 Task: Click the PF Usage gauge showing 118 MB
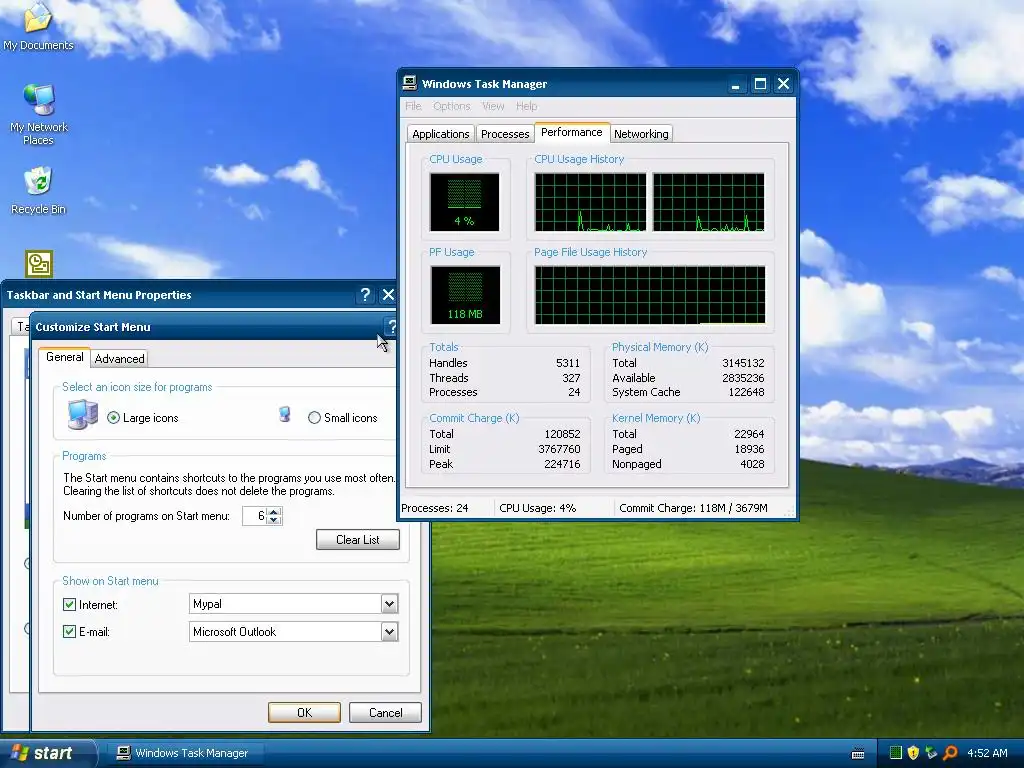pos(465,295)
